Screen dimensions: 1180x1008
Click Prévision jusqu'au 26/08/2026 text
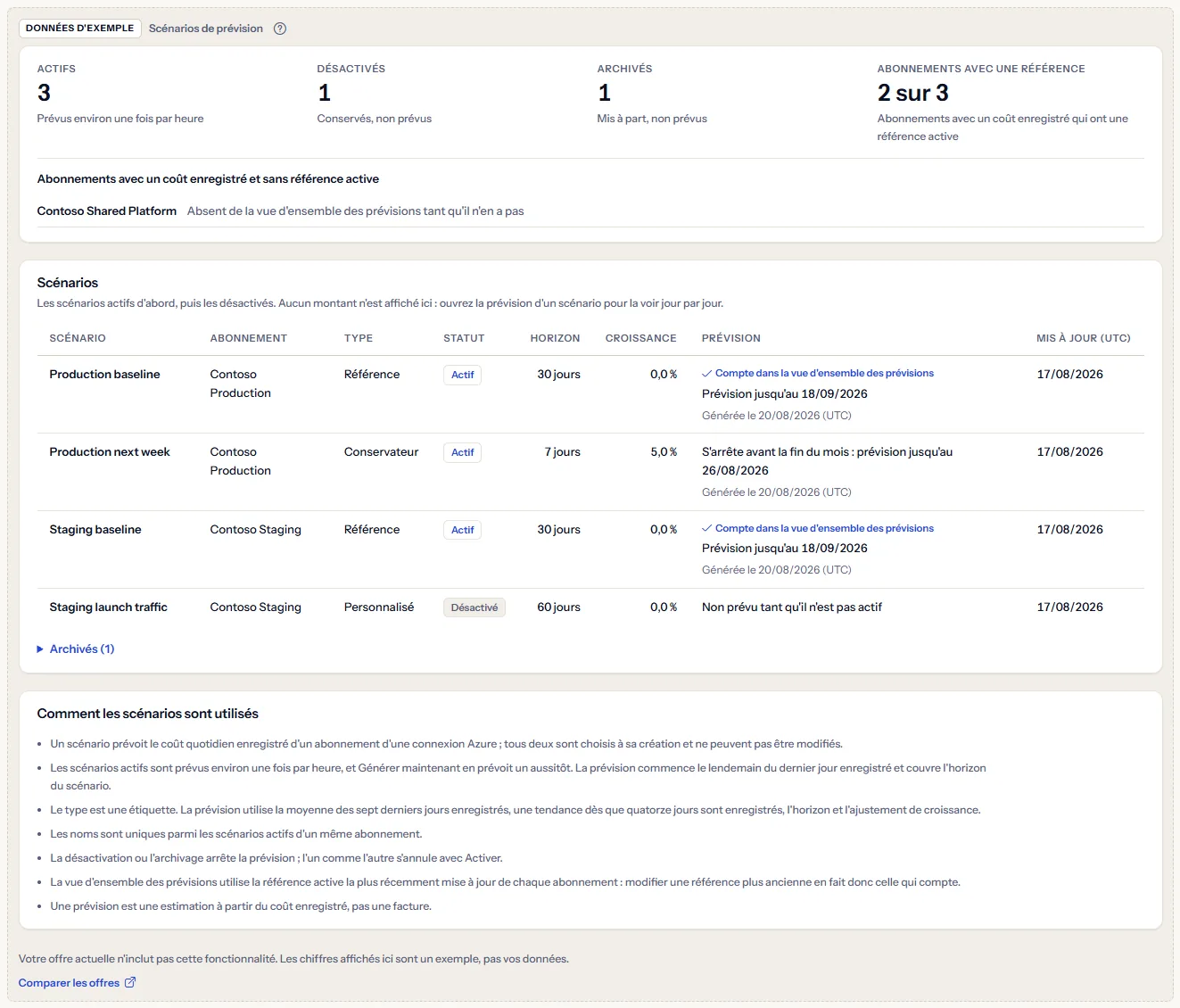point(828,461)
